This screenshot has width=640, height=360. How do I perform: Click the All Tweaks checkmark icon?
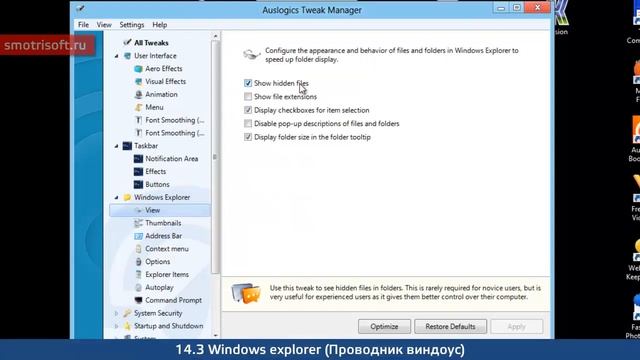[x=127, y=42]
